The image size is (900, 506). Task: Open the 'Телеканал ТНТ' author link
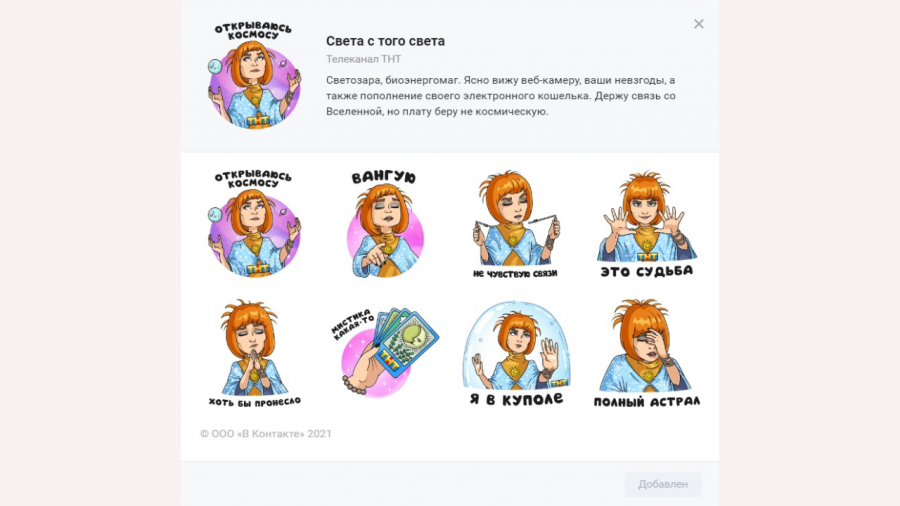(x=363, y=59)
